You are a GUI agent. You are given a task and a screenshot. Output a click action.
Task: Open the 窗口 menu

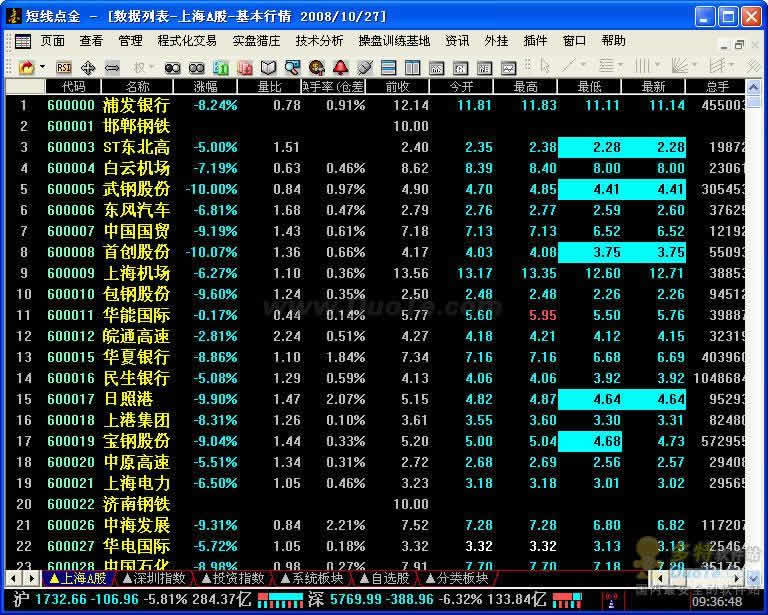(574, 41)
